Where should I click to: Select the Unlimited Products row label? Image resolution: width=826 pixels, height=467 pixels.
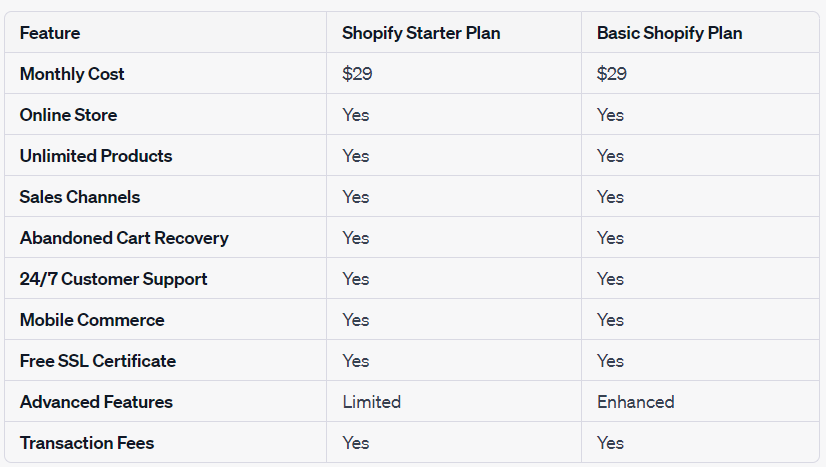(x=96, y=156)
